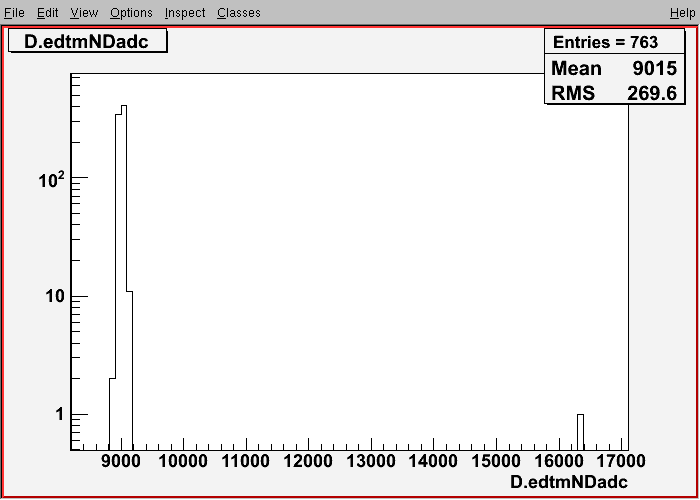The width and height of the screenshot is (700, 500).
Task: Open the Help menu
Action: click(x=683, y=13)
